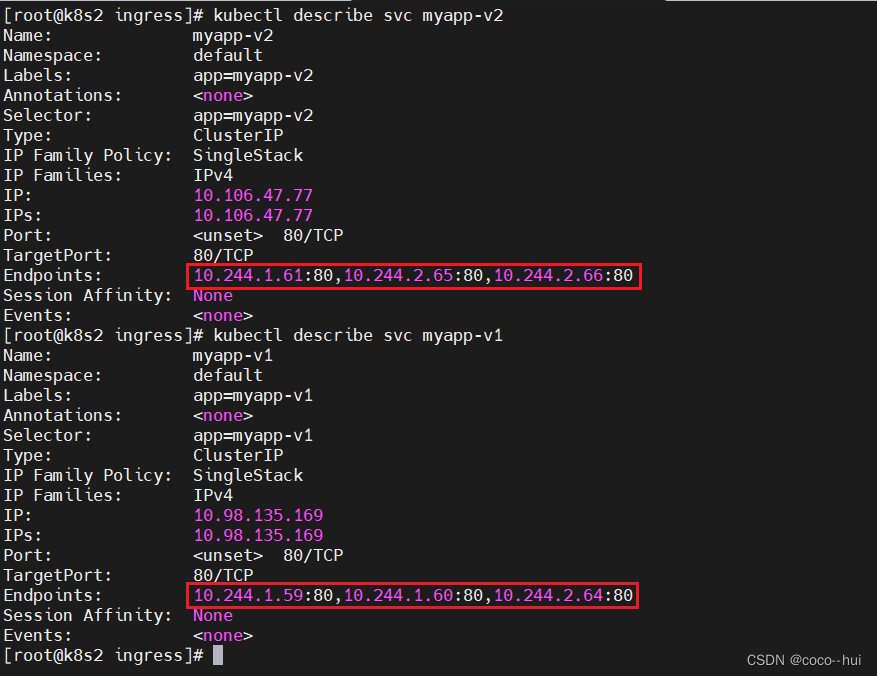Click the Selector value app=myapp-v2
This screenshot has width=877, height=676.
[x=253, y=116]
